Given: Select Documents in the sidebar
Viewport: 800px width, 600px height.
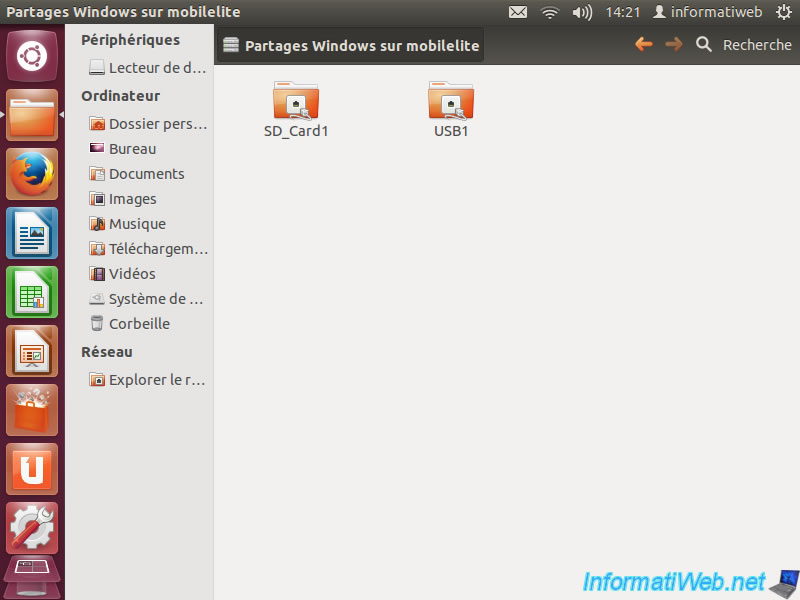Looking at the screenshot, I should point(146,174).
